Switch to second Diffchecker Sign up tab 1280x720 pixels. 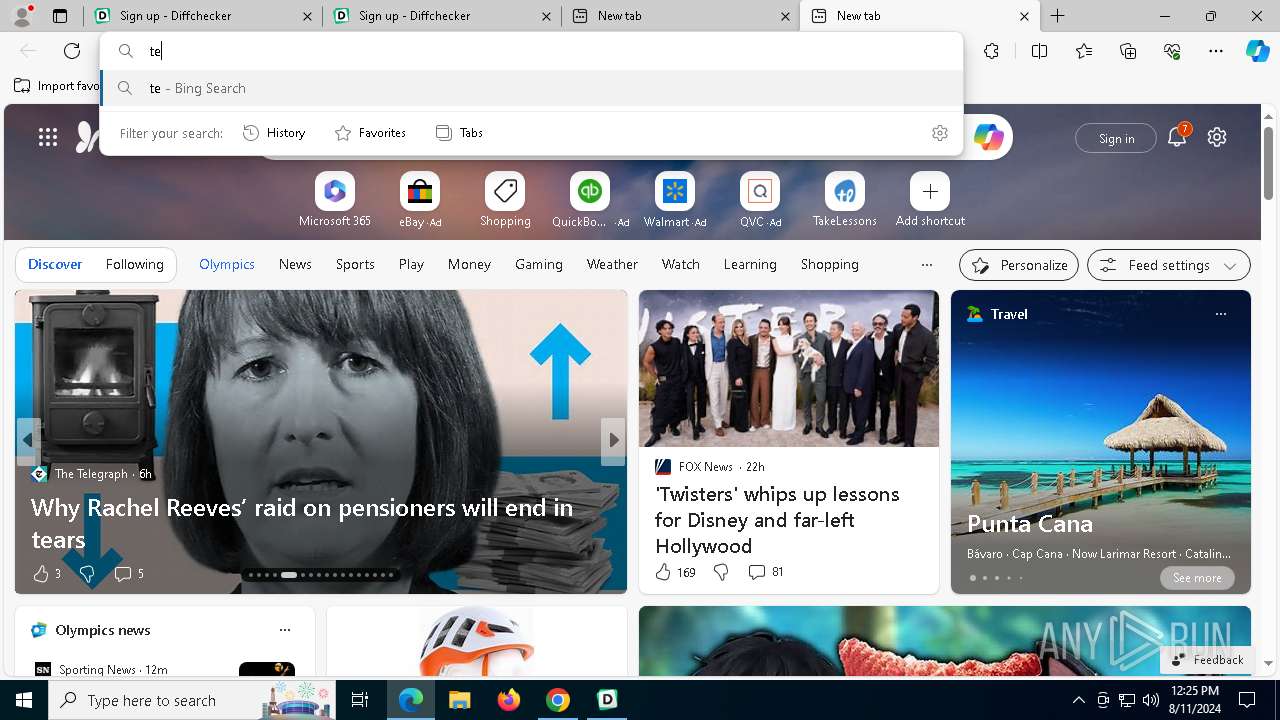443,16
